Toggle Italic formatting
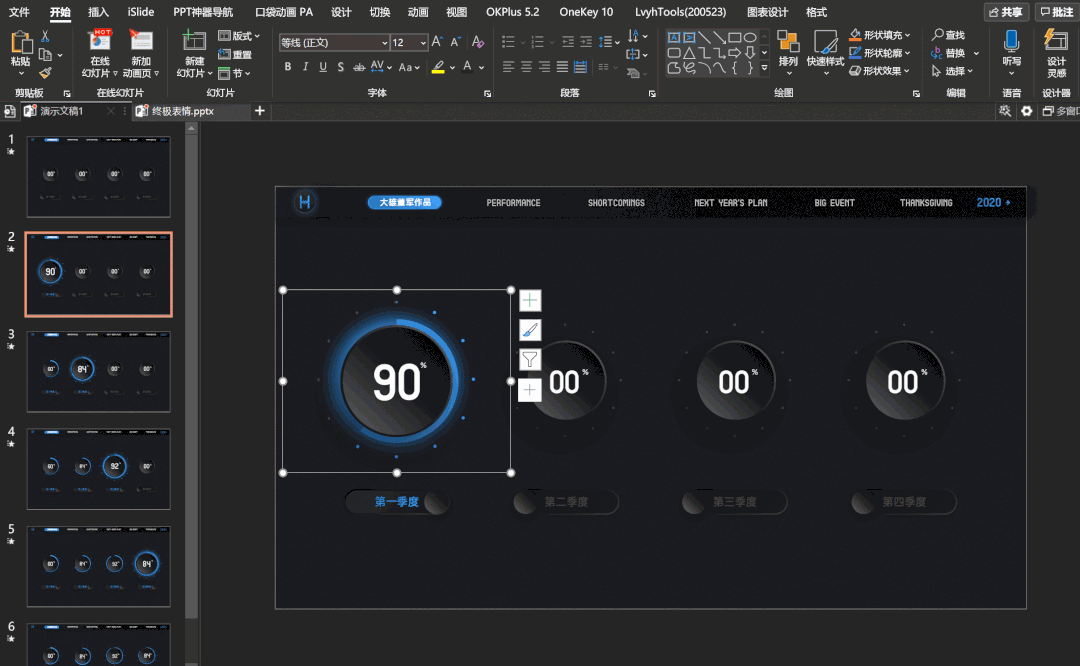This screenshot has width=1080, height=666. (305, 67)
